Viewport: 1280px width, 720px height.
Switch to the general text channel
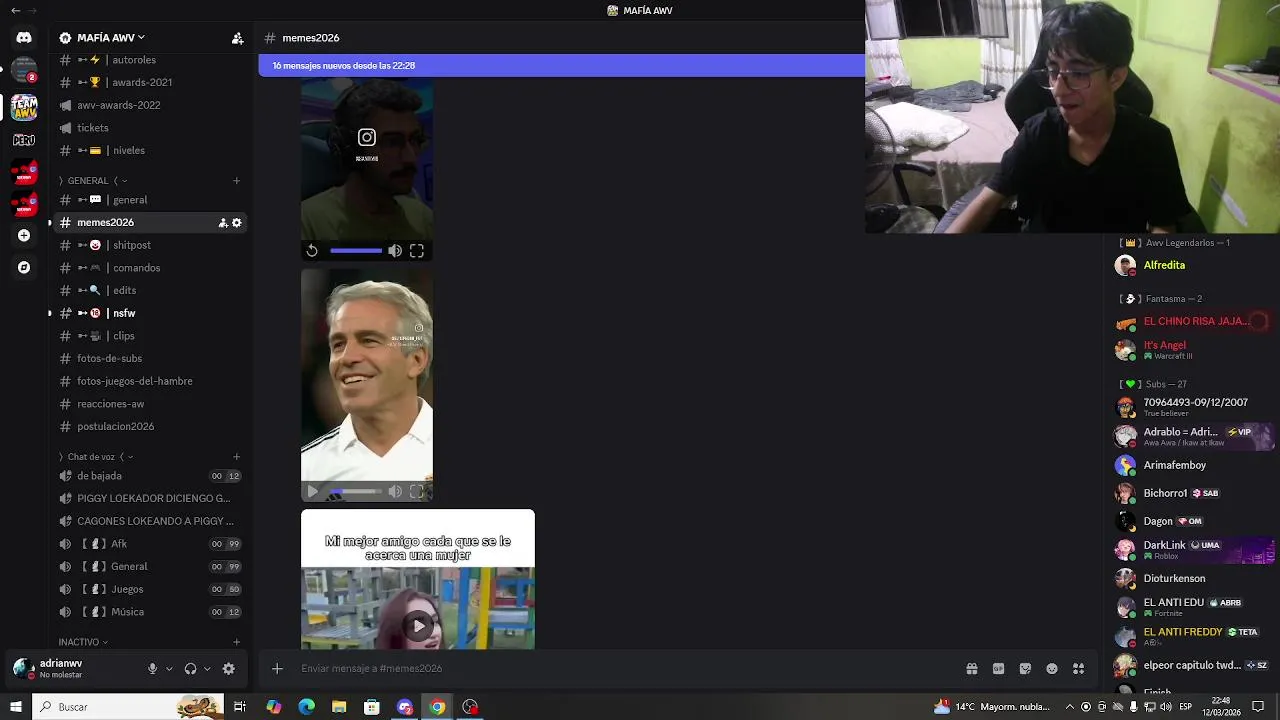150,200
